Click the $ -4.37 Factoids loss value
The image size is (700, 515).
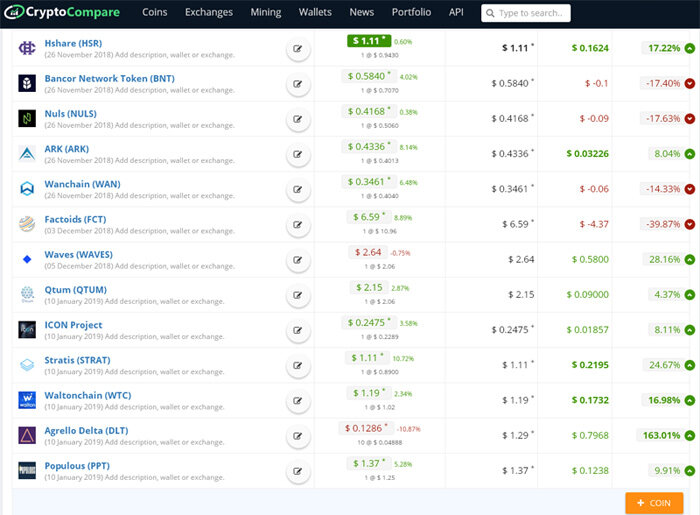pos(594,224)
